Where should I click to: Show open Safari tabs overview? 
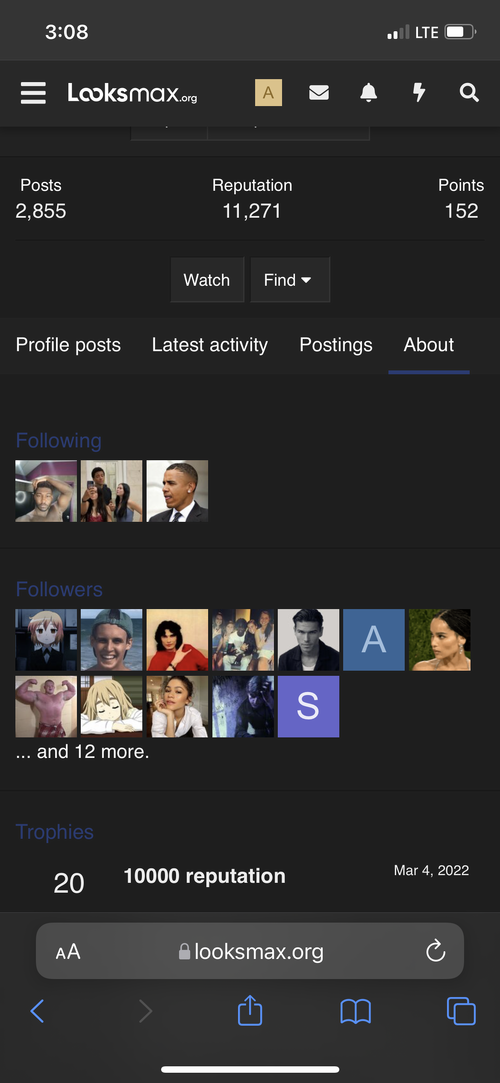point(461,1011)
